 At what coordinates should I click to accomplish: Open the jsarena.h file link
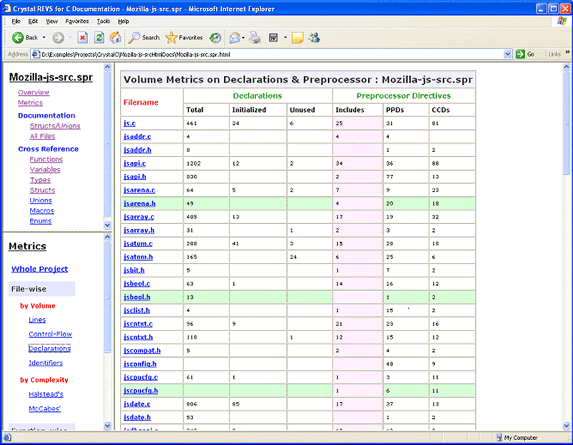tap(139, 204)
